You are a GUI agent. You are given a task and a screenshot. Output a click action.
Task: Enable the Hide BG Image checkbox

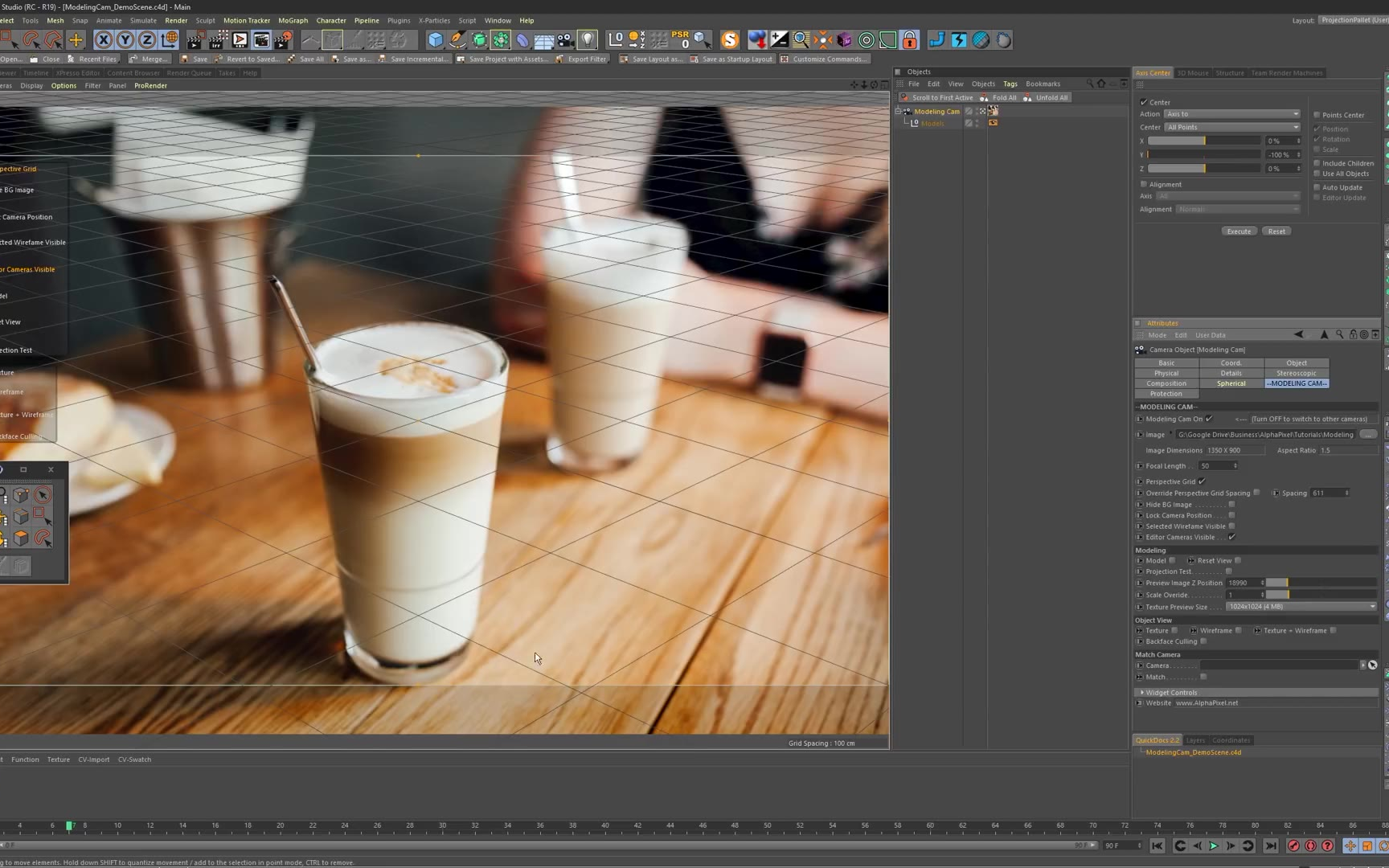point(1231,505)
